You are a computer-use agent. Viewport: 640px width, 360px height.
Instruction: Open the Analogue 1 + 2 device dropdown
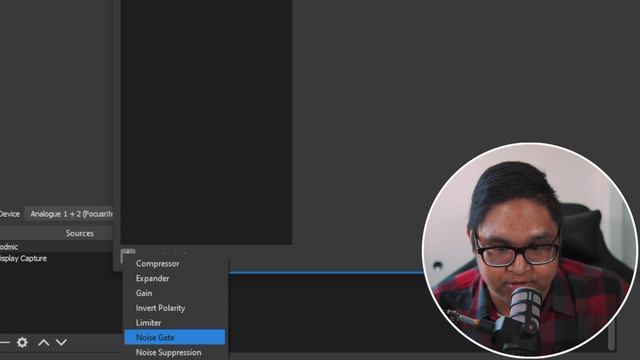pyautogui.click(x=70, y=214)
